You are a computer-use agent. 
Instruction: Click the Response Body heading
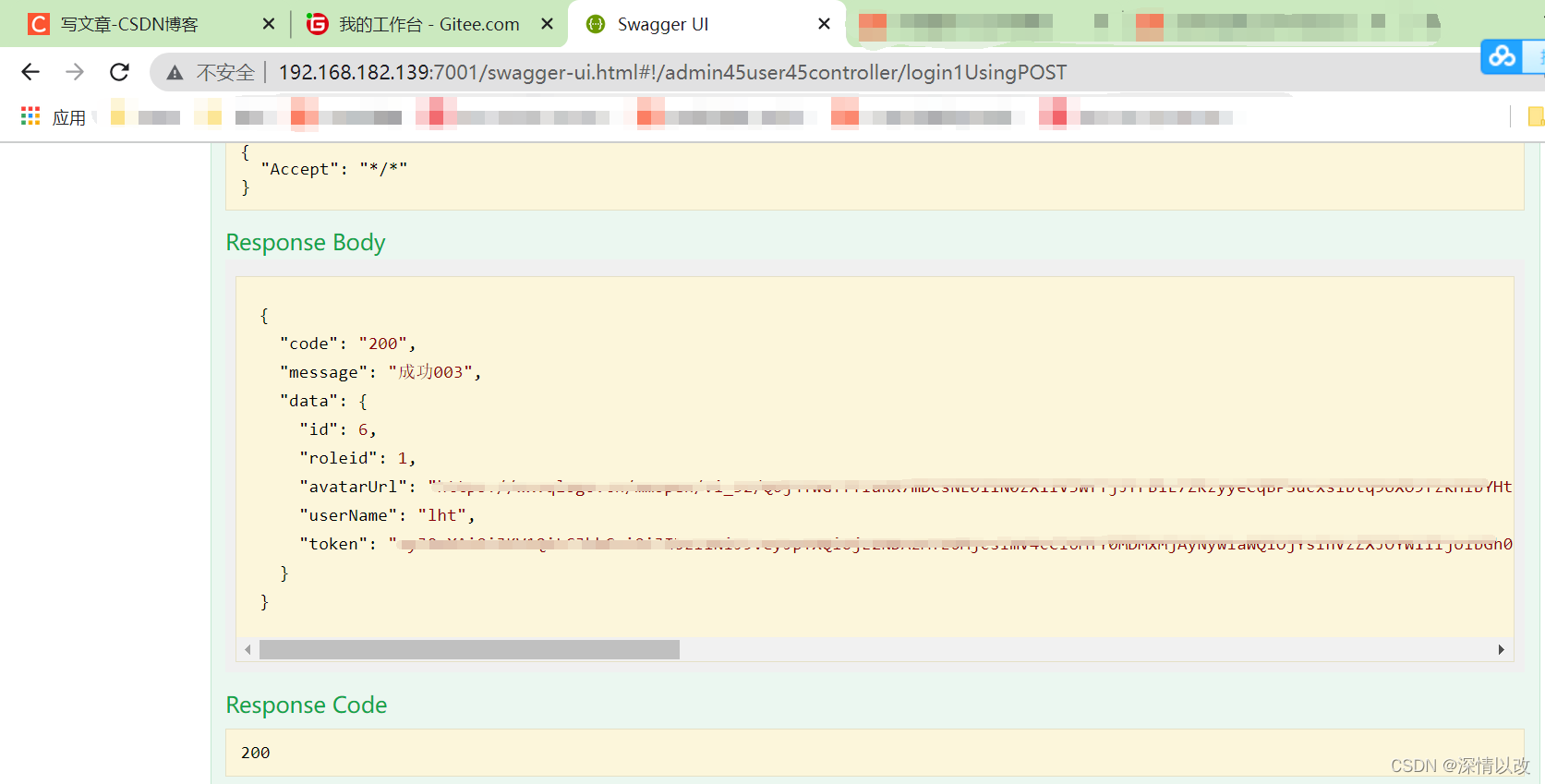306,242
